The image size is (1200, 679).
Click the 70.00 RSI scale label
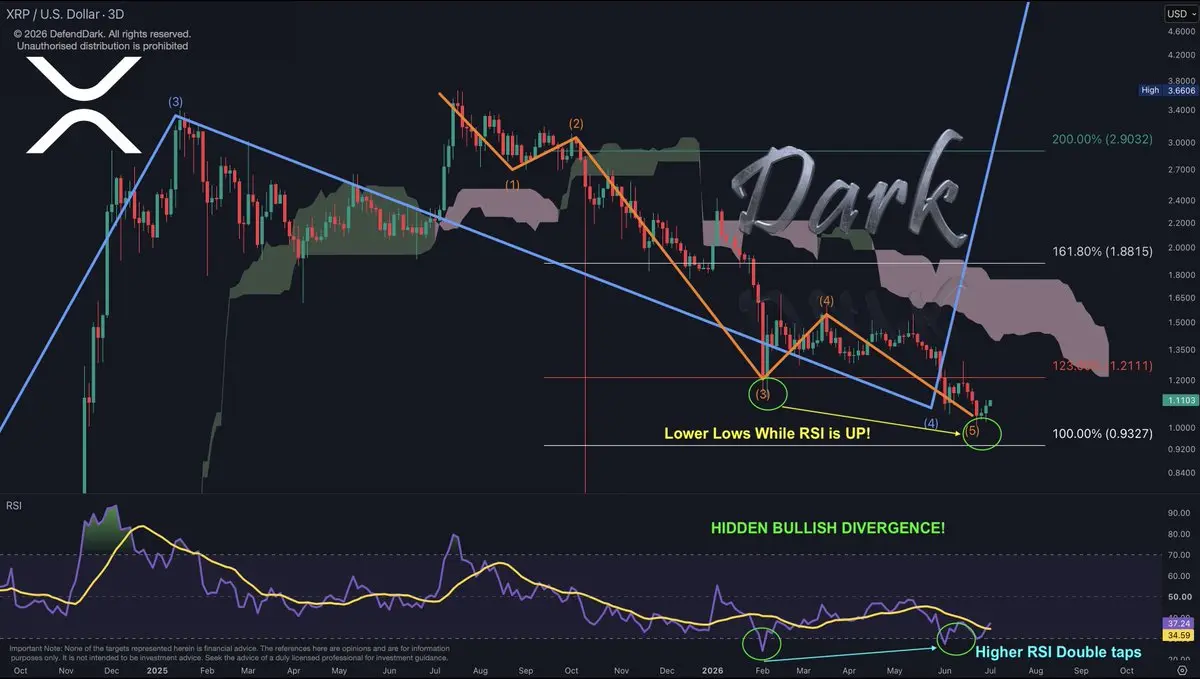[1179, 555]
